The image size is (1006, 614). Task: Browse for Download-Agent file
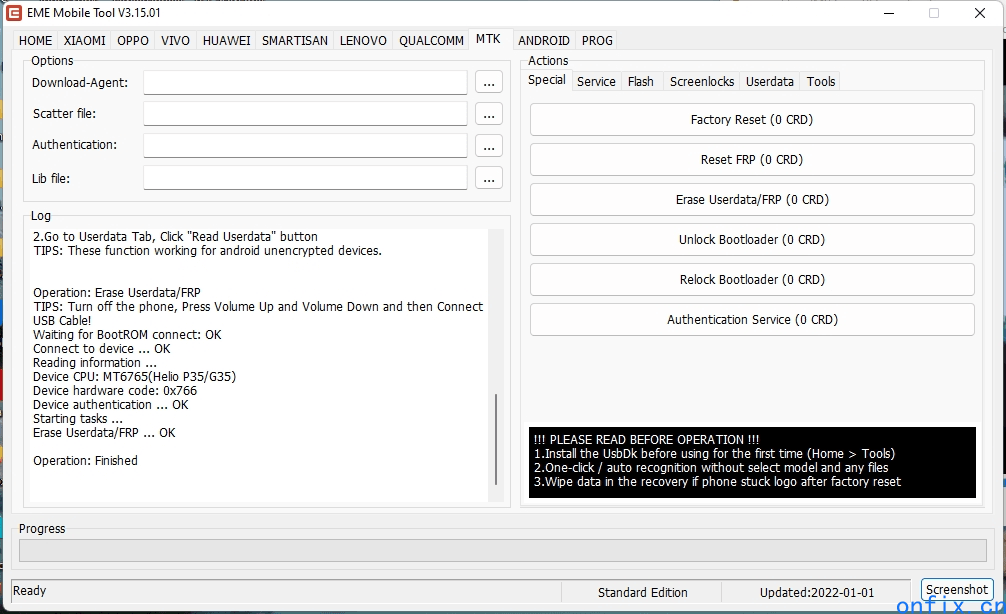pos(488,82)
